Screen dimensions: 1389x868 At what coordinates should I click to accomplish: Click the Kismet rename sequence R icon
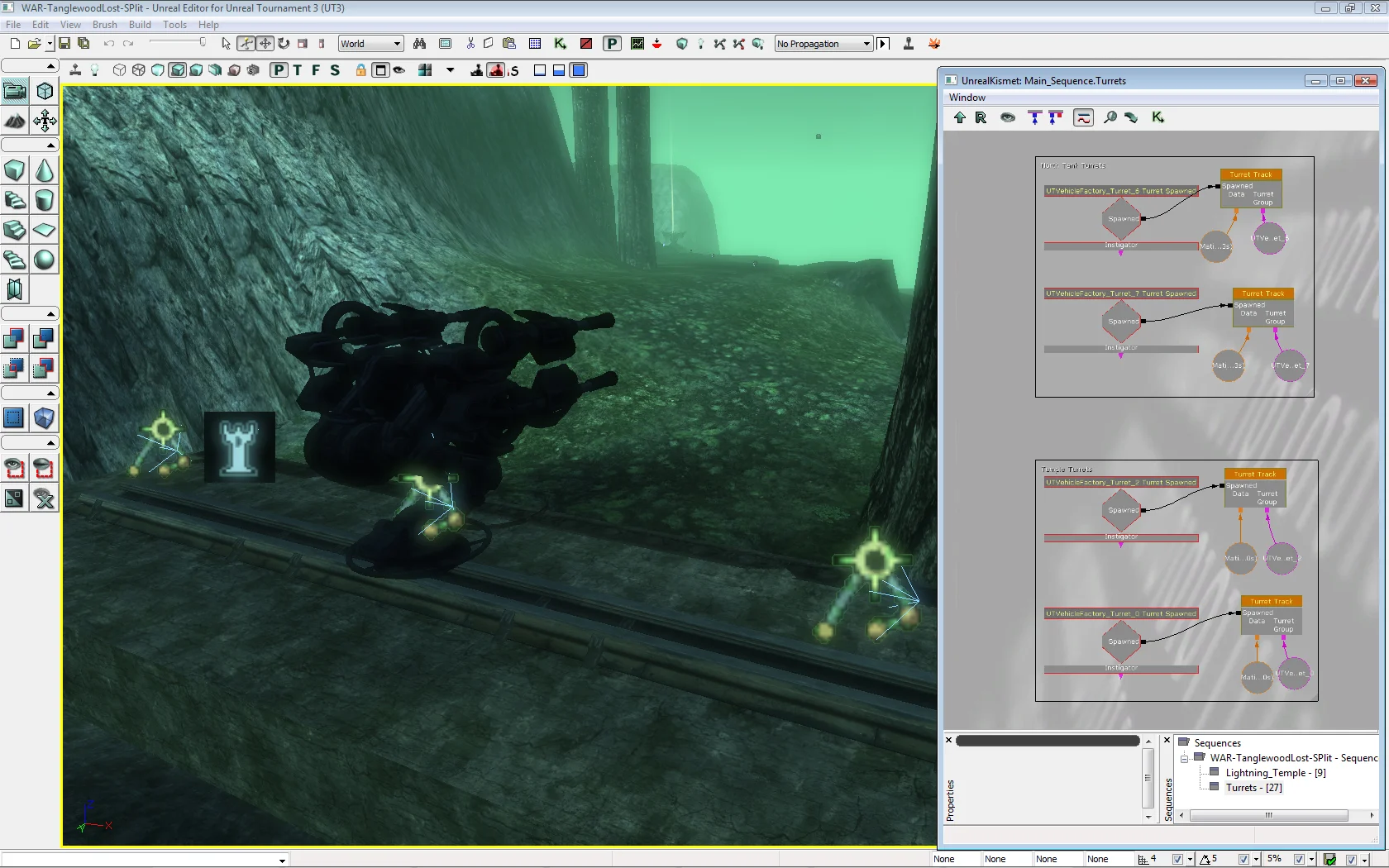click(x=981, y=117)
